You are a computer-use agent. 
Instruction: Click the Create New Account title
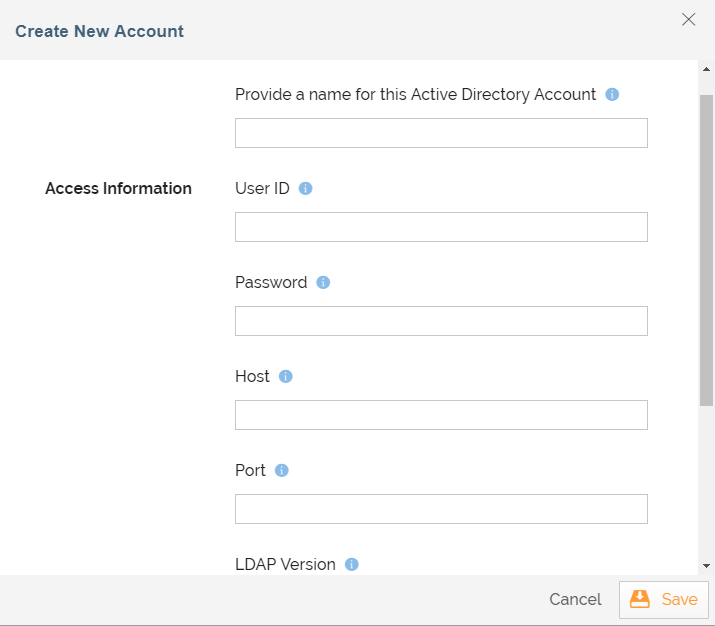pyautogui.click(x=99, y=31)
